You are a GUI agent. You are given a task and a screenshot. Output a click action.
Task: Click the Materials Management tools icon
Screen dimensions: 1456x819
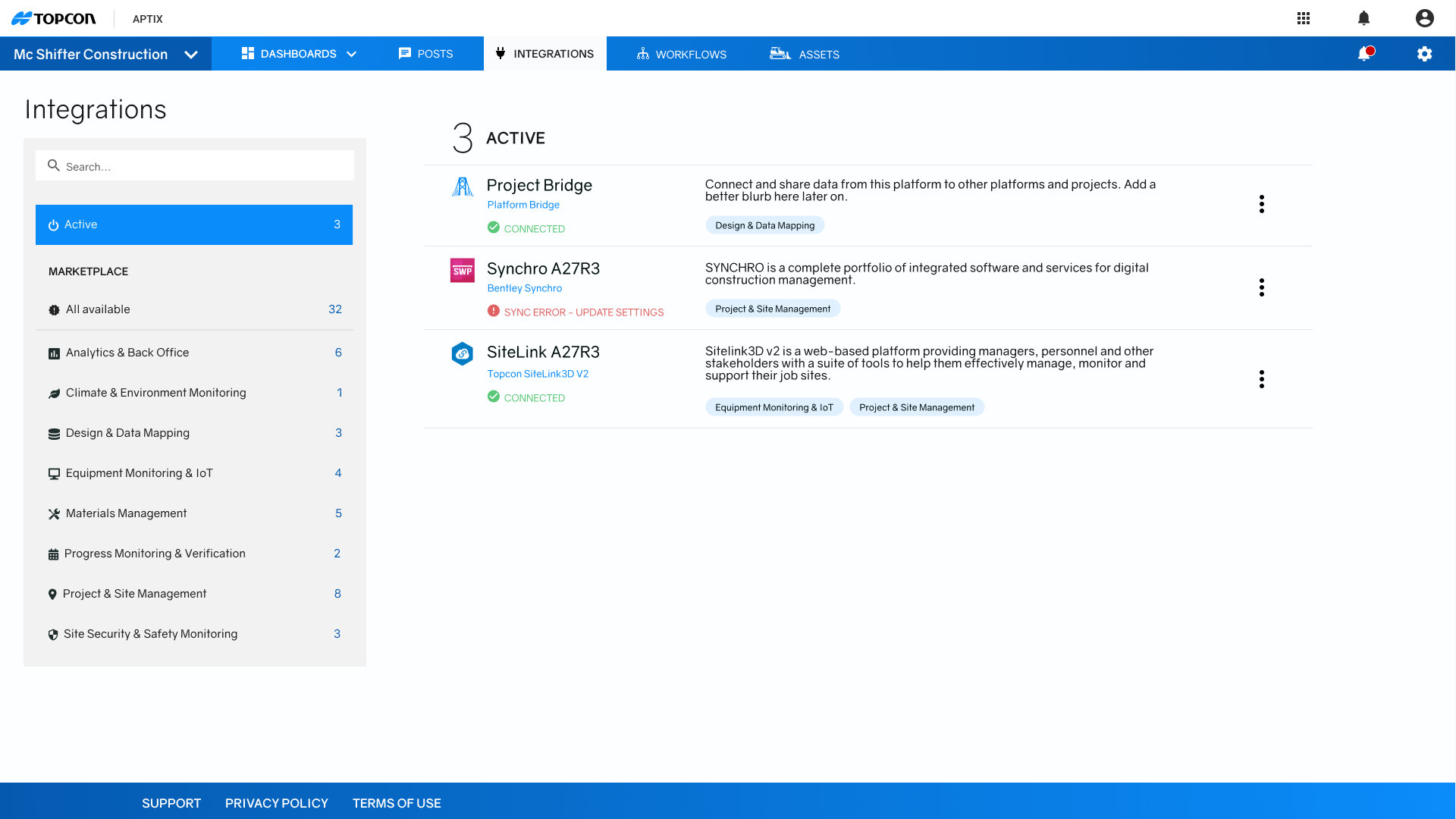tap(54, 514)
